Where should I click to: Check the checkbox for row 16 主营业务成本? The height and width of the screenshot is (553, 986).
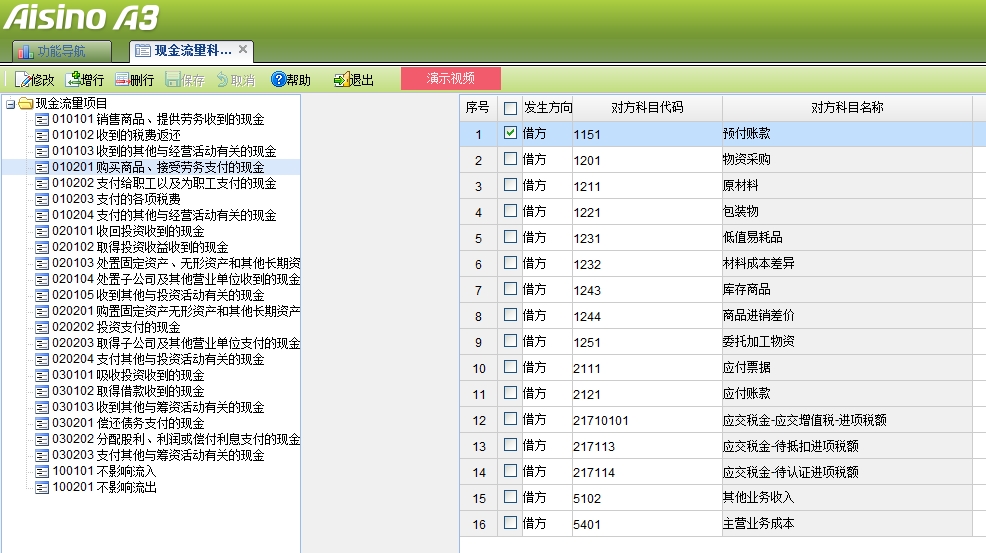[511, 522]
